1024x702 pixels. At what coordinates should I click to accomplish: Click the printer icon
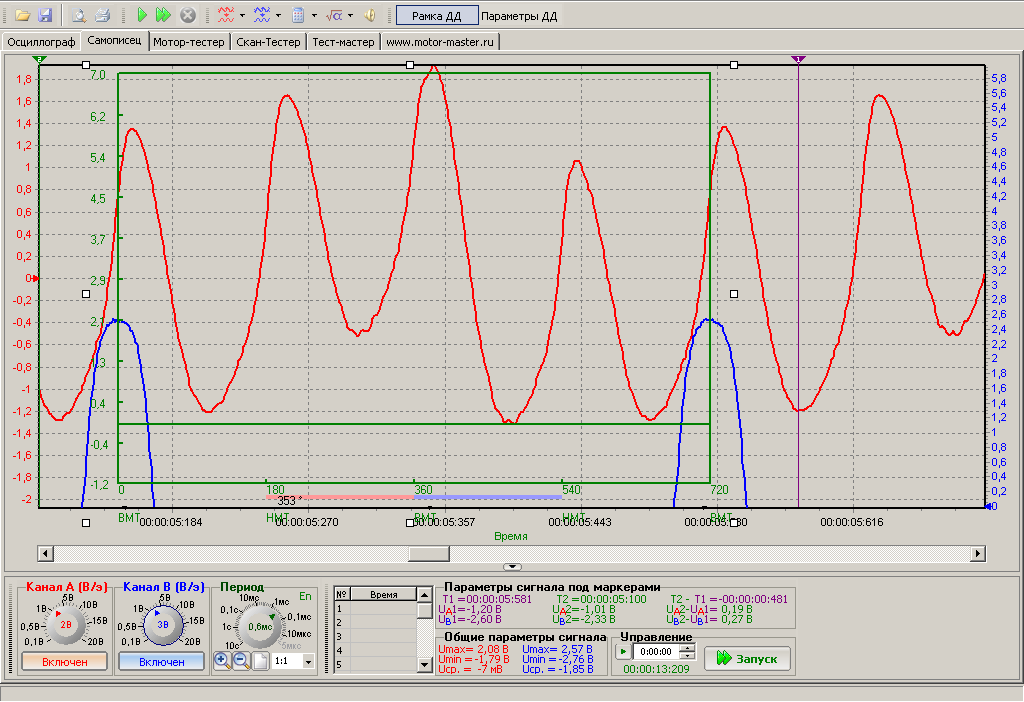tap(102, 16)
